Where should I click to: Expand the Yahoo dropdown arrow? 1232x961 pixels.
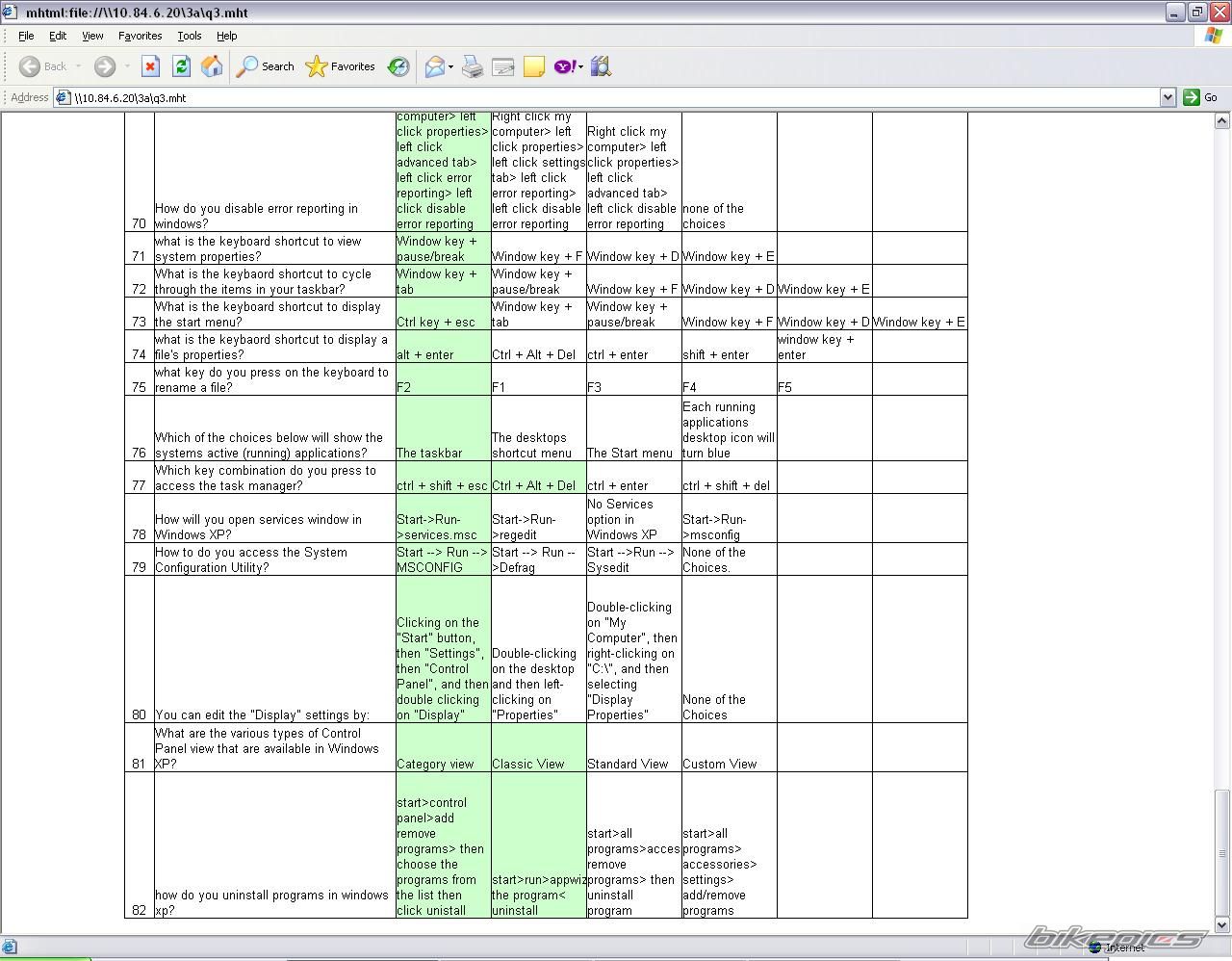[x=580, y=66]
